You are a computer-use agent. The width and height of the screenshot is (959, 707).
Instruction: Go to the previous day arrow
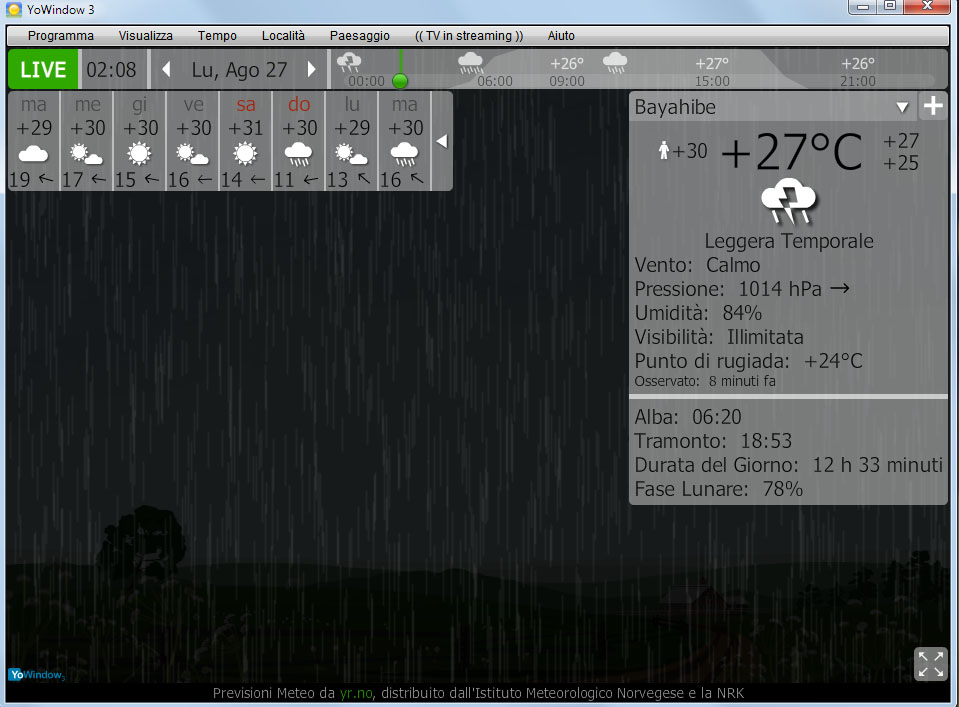click(166, 70)
